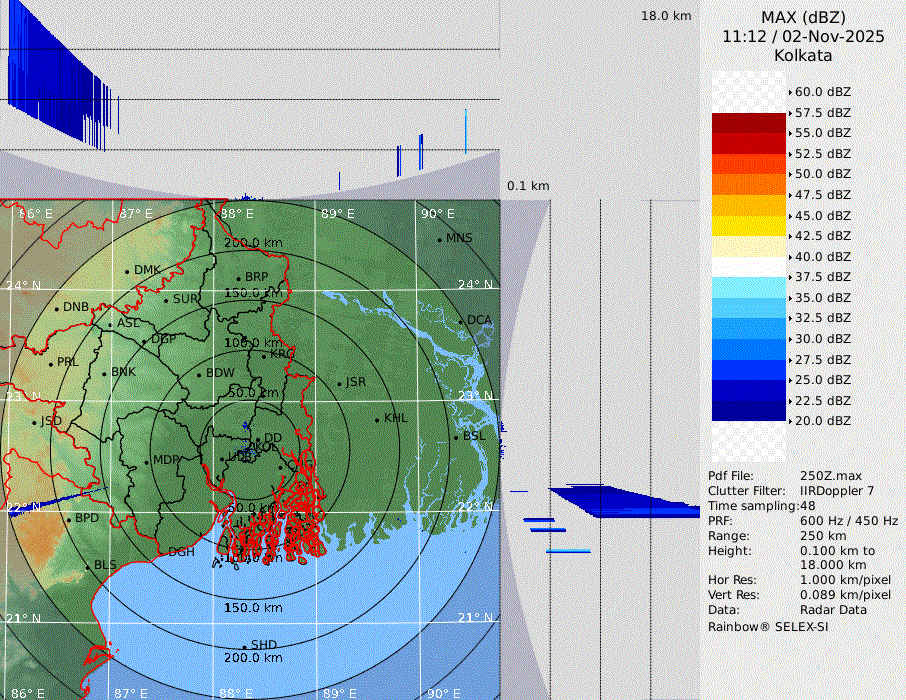Click the KHL station marker
Screen dimensions: 906x700
[x=377, y=419]
